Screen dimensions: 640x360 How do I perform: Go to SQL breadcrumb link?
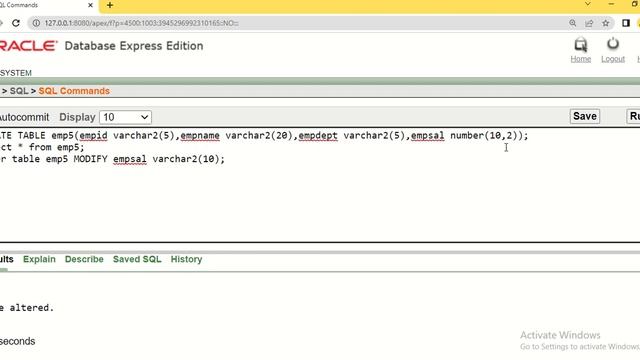point(19,91)
